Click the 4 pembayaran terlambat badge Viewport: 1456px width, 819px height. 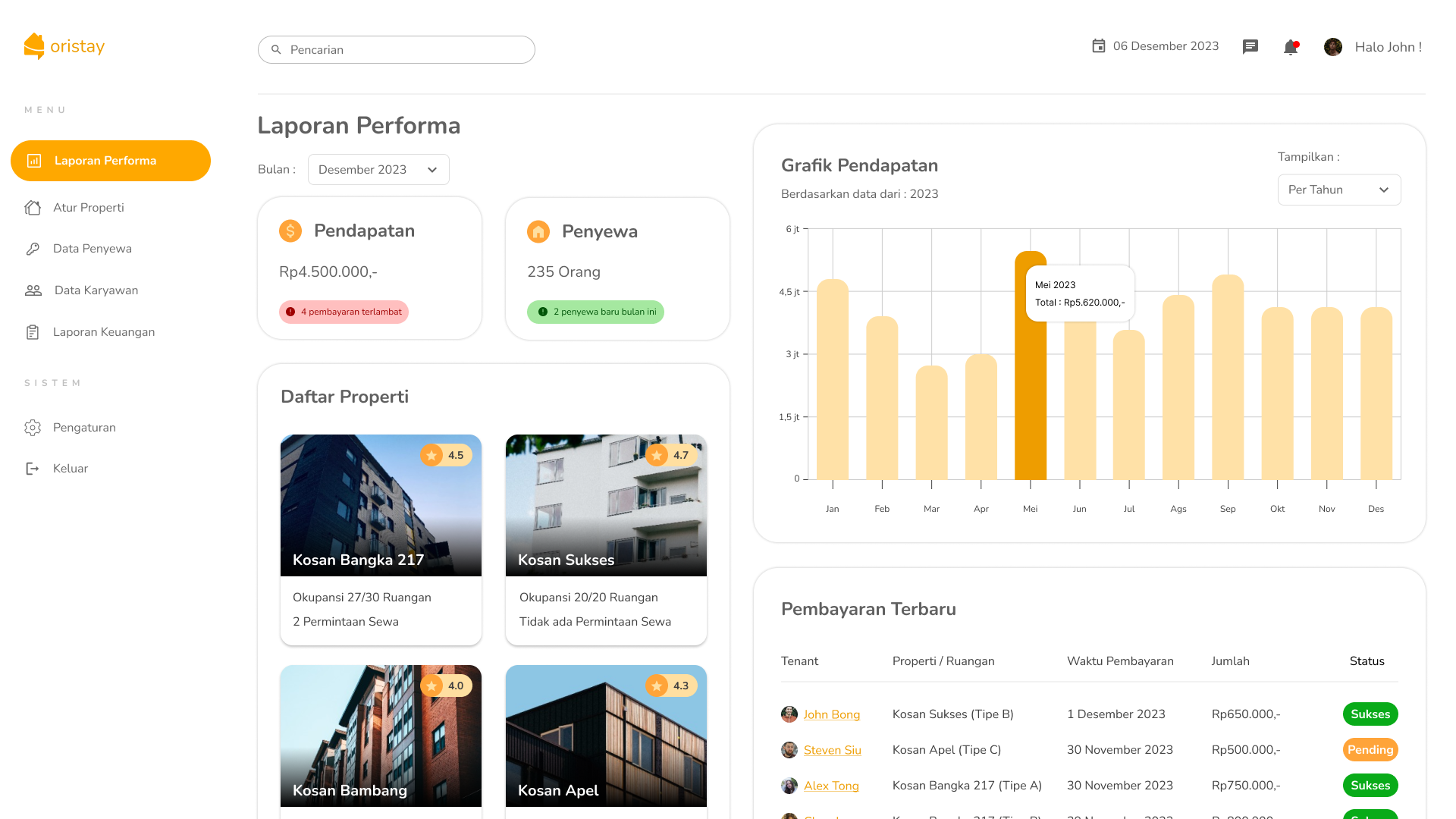pyautogui.click(x=344, y=312)
